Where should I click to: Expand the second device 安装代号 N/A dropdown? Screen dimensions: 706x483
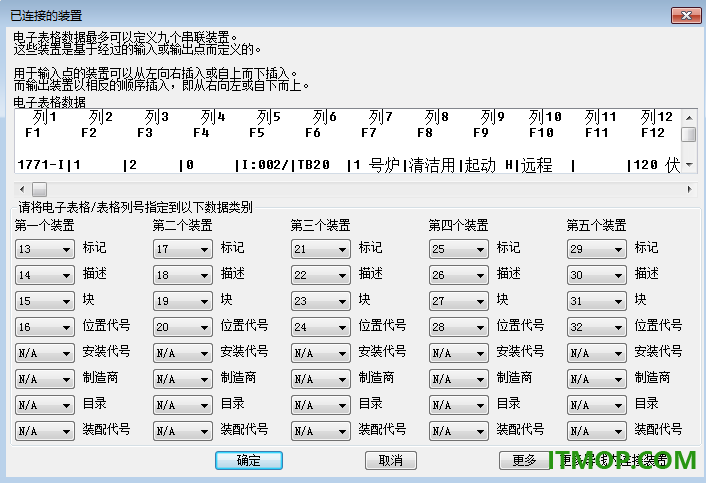(183, 353)
